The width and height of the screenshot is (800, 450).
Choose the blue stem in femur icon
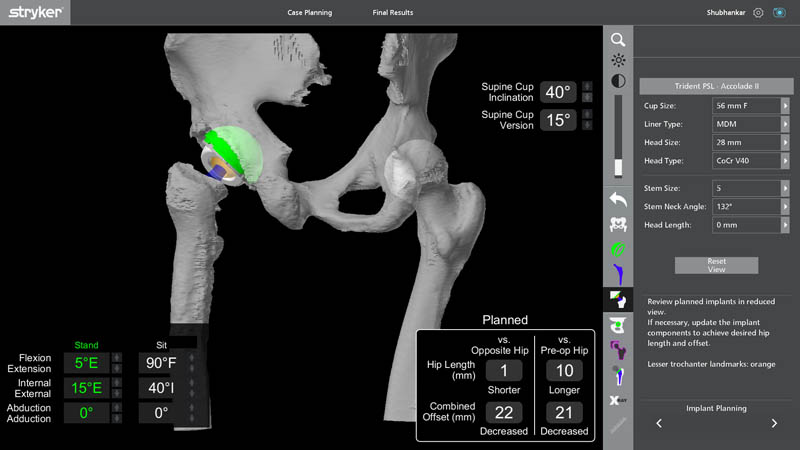pos(618,376)
